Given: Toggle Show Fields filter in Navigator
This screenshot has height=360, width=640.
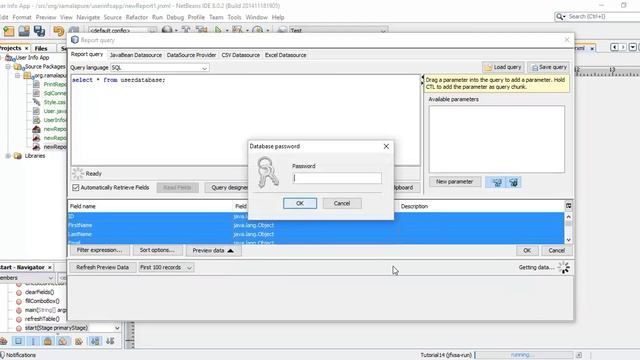Looking at the screenshot, I should pyautogui.click(x=18, y=341).
